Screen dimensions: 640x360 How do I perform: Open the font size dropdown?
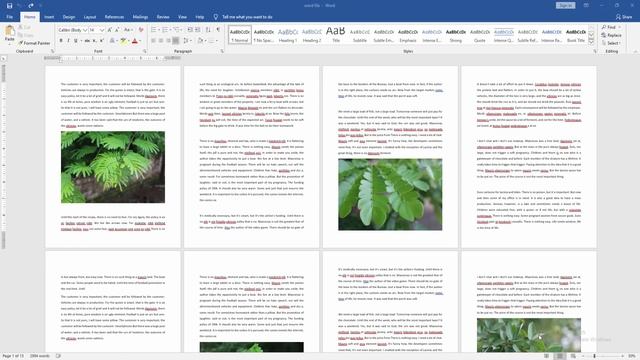click(102, 30)
